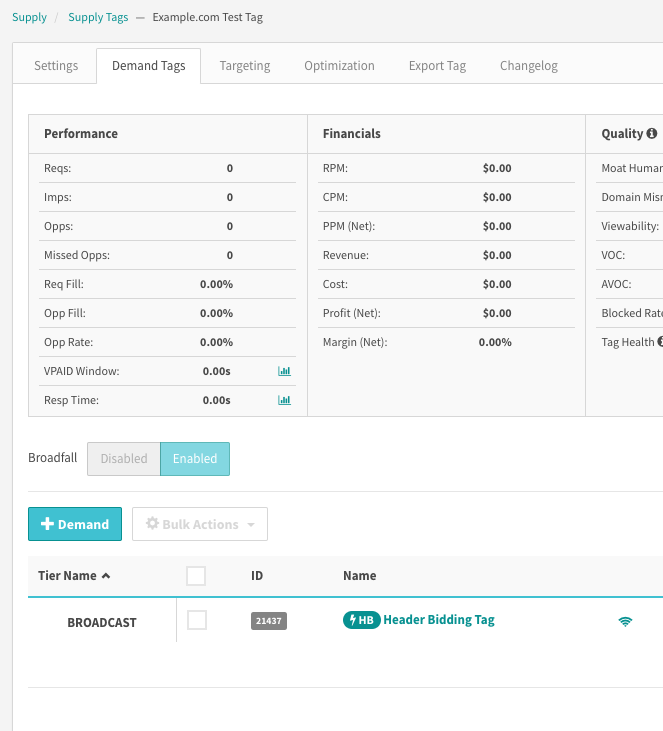Click the 21437 ID badge
663x731 pixels.
(269, 621)
